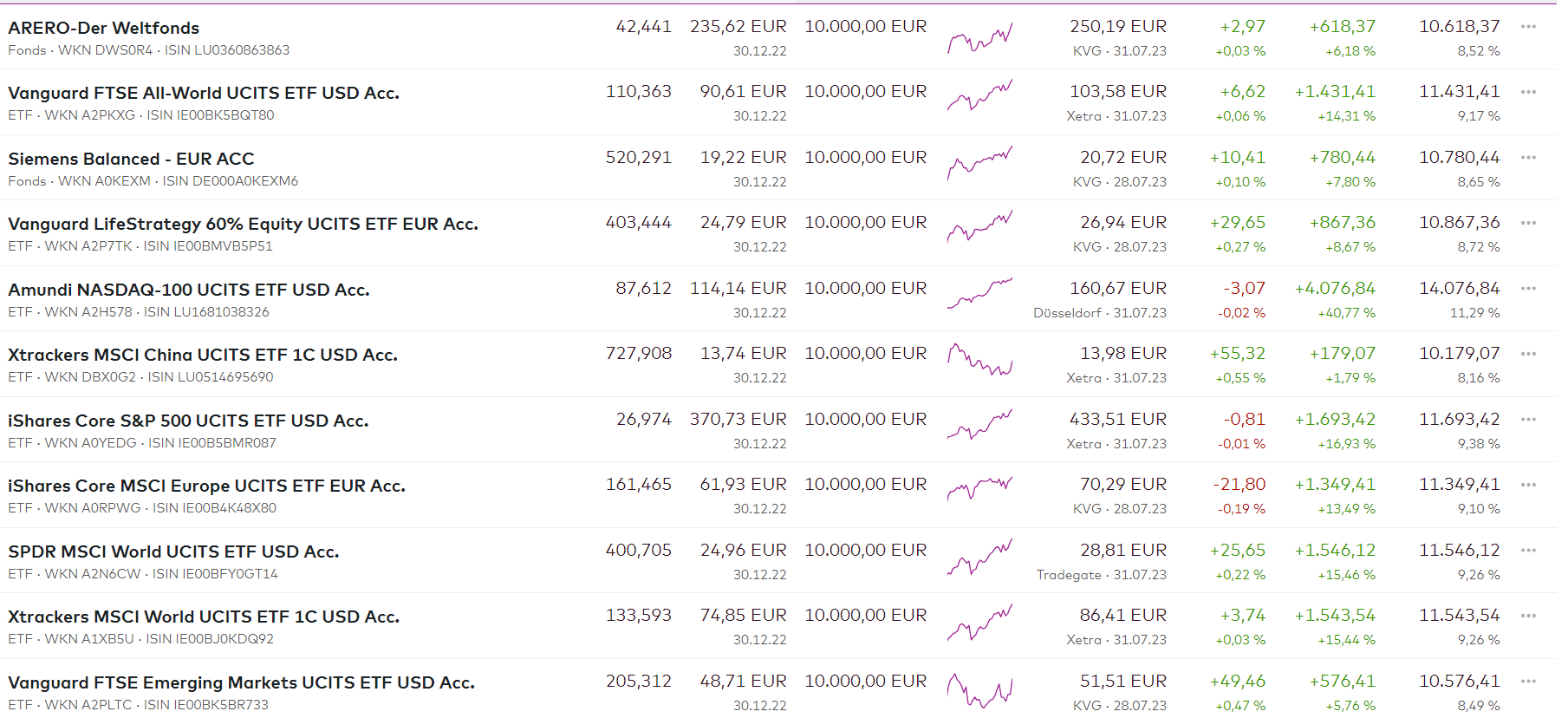Image resolution: width=1568 pixels, height=718 pixels.
Task: Open menu for Vanguard FTSE Emerging Markets
Action: point(1528,682)
